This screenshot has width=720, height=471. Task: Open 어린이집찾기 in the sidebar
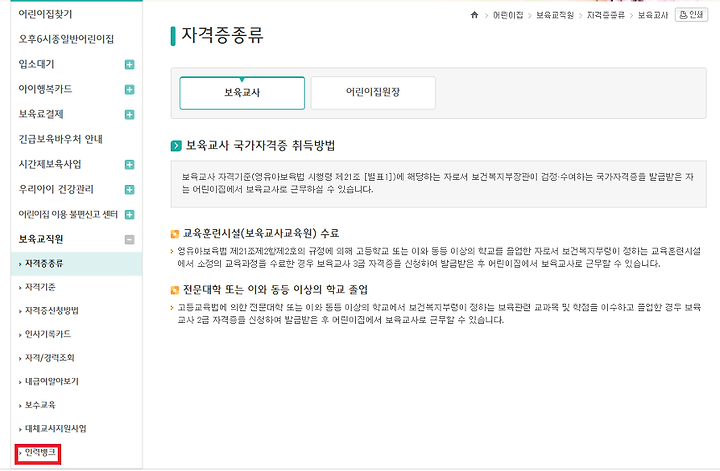pos(45,14)
